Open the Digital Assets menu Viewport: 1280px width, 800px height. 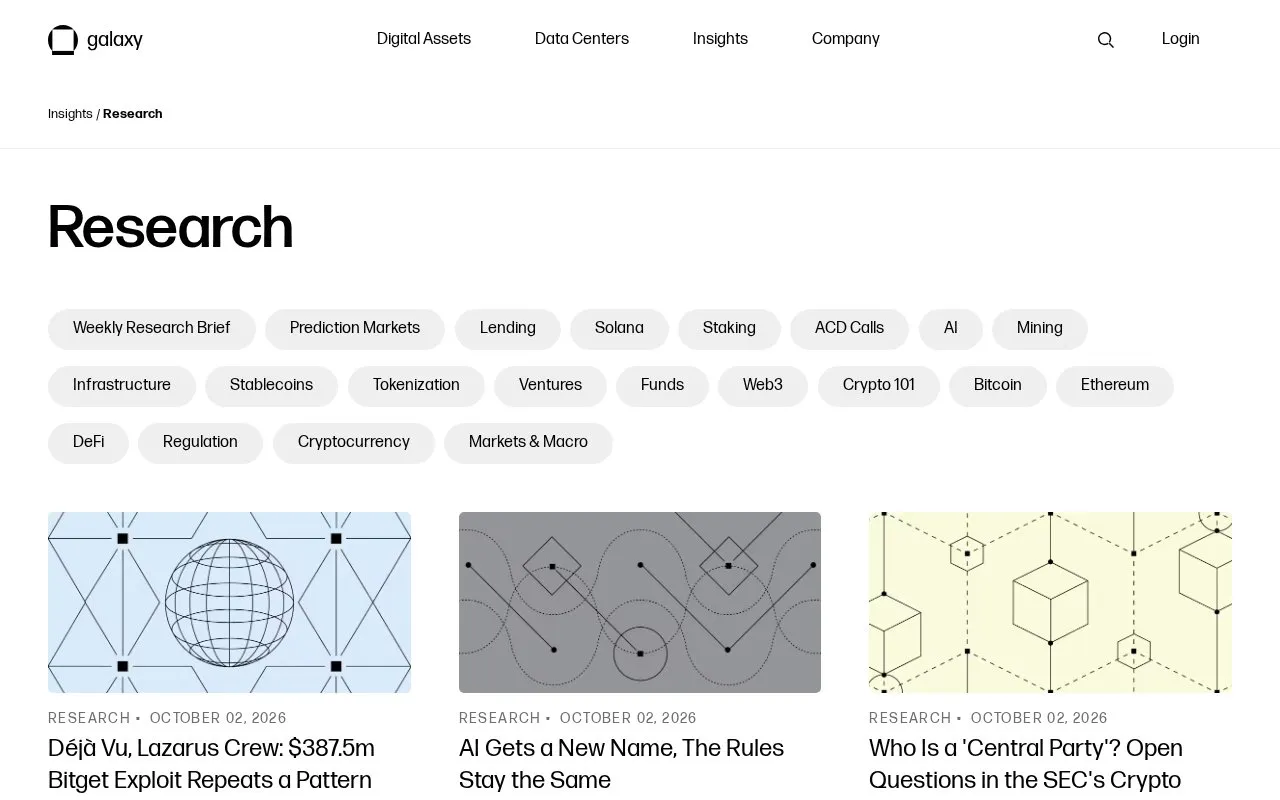tap(424, 39)
